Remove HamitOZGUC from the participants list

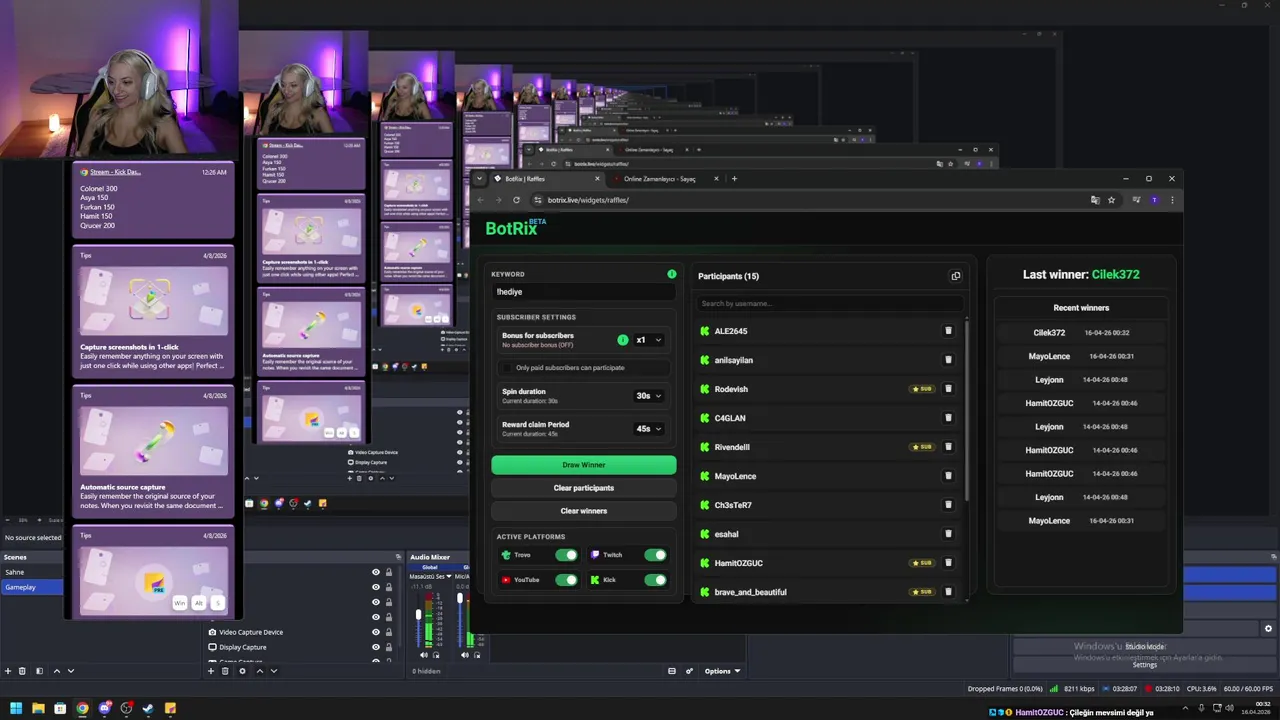[948, 563]
